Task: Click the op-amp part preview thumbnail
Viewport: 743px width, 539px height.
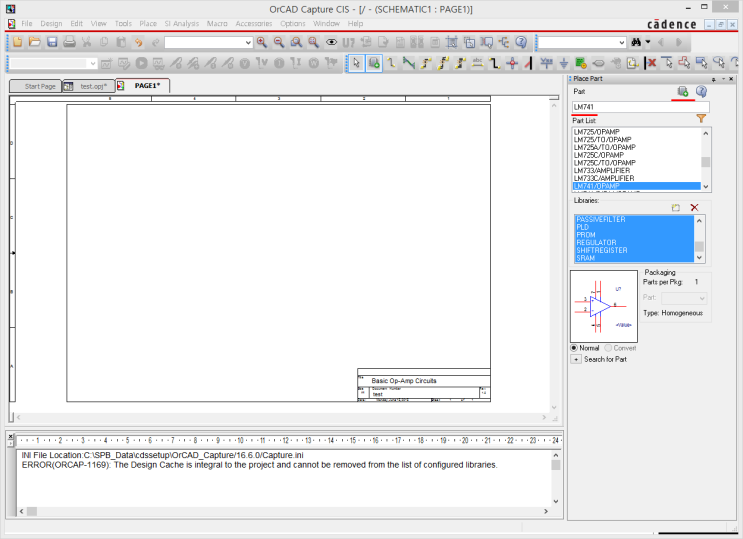Action: (604, 306)
